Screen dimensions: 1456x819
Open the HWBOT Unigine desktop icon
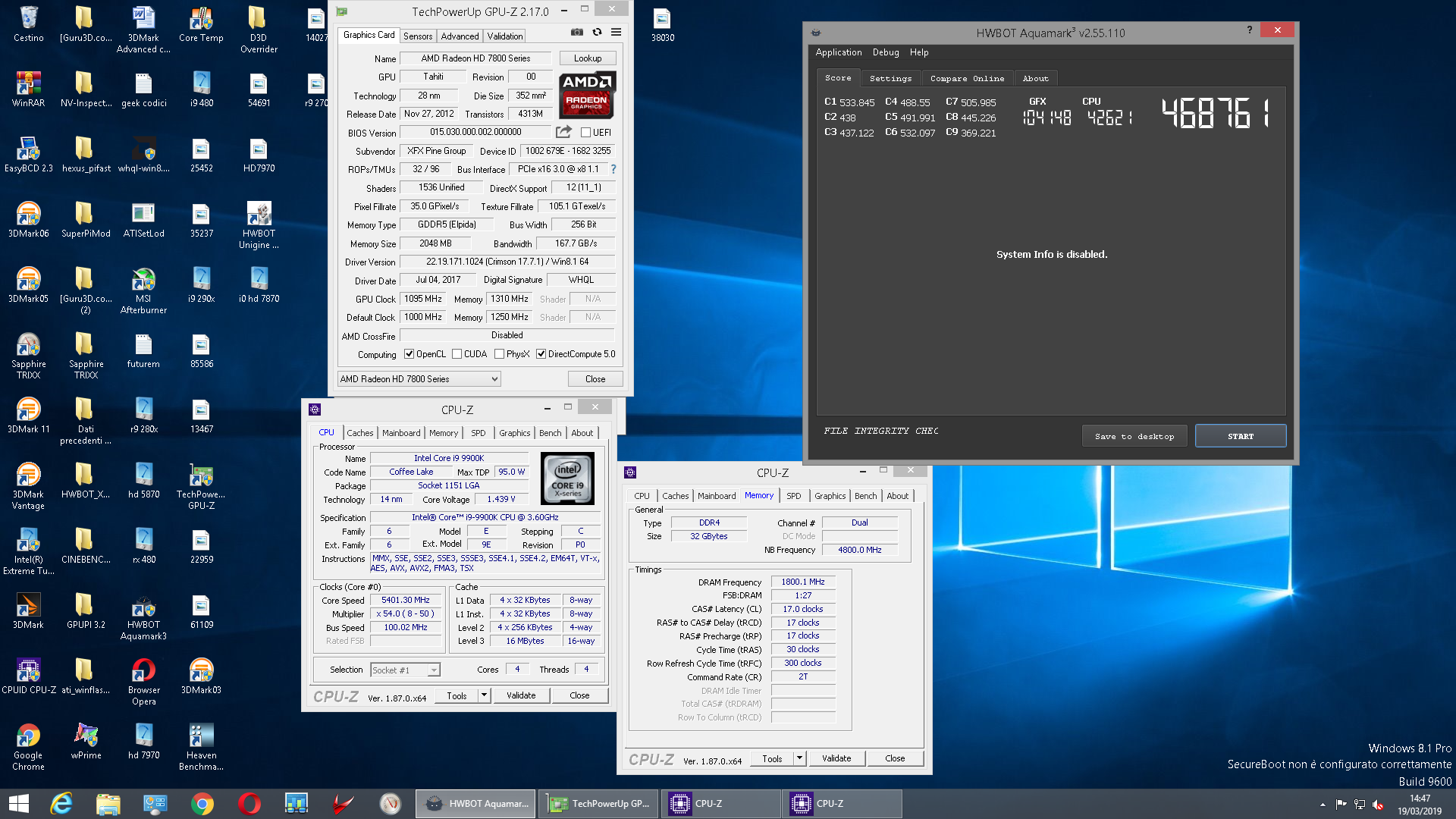[259, 225]
